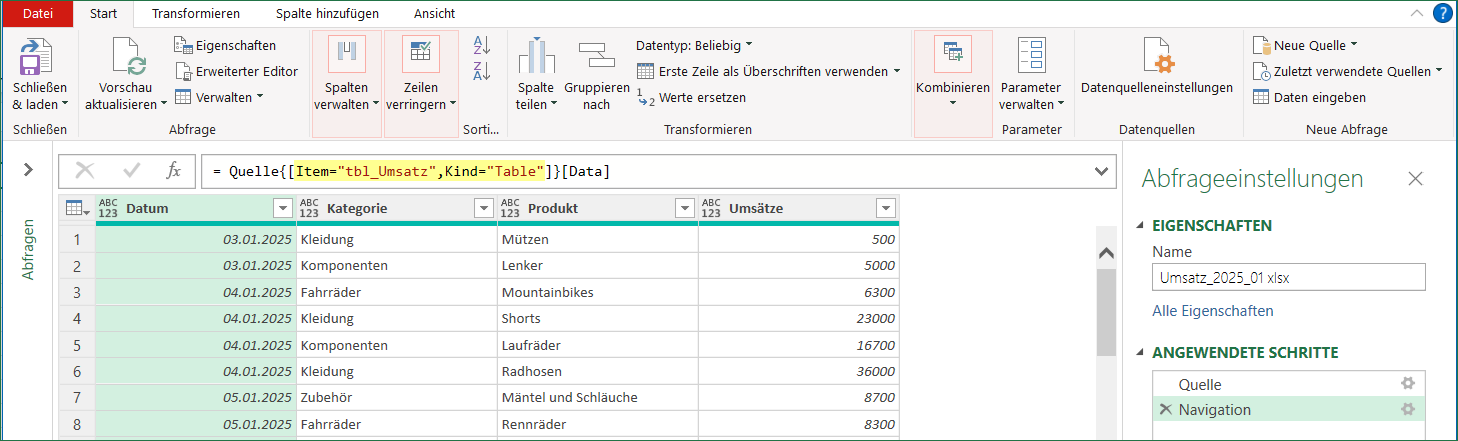Click the Alle Eigenschaften link

point(1212,311)
